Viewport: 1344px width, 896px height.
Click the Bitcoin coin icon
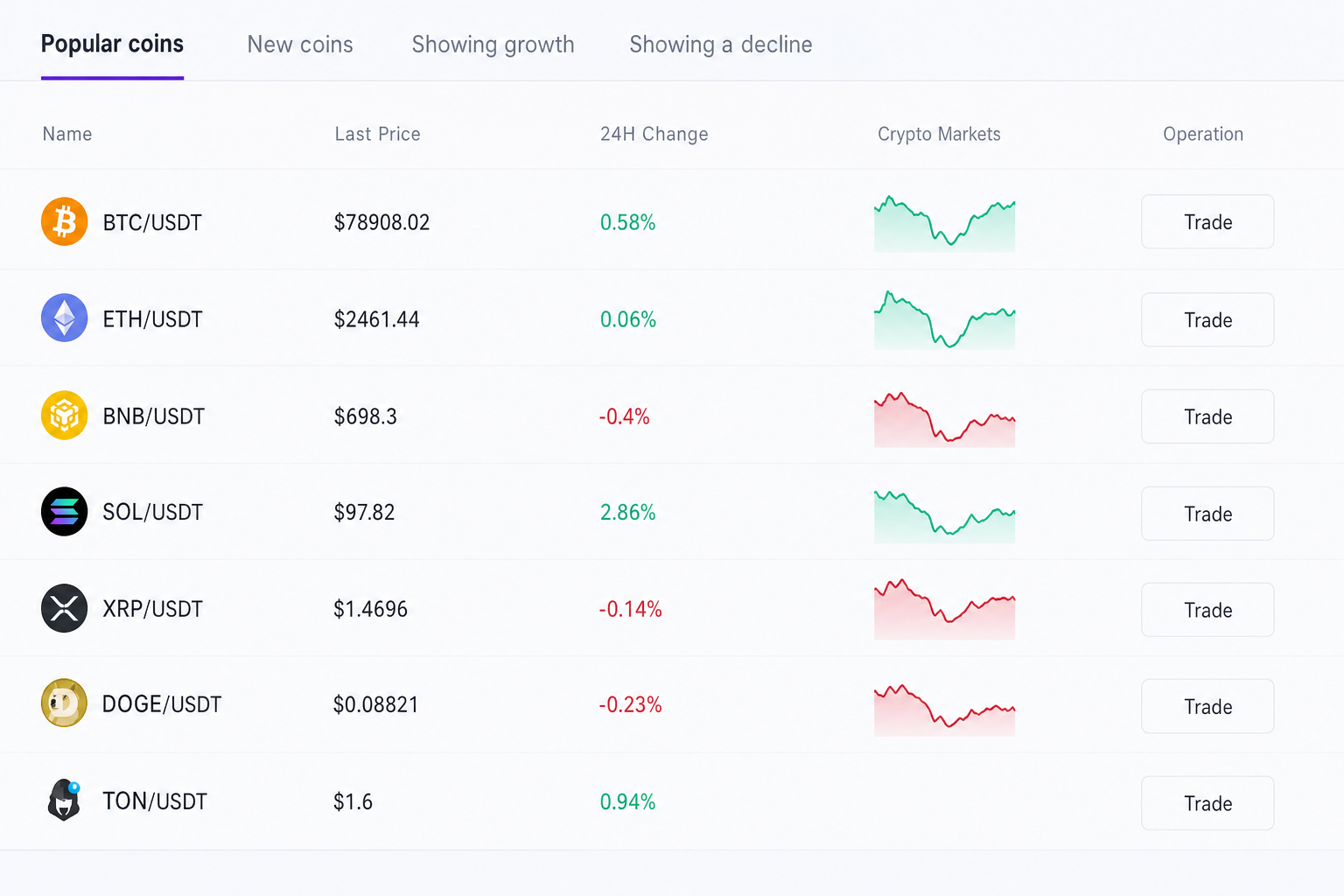64,221
